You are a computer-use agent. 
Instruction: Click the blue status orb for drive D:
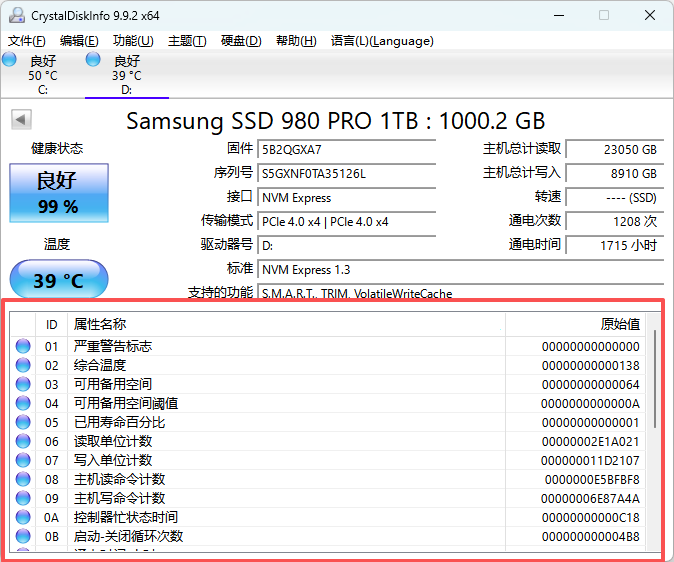pos(93,59)
